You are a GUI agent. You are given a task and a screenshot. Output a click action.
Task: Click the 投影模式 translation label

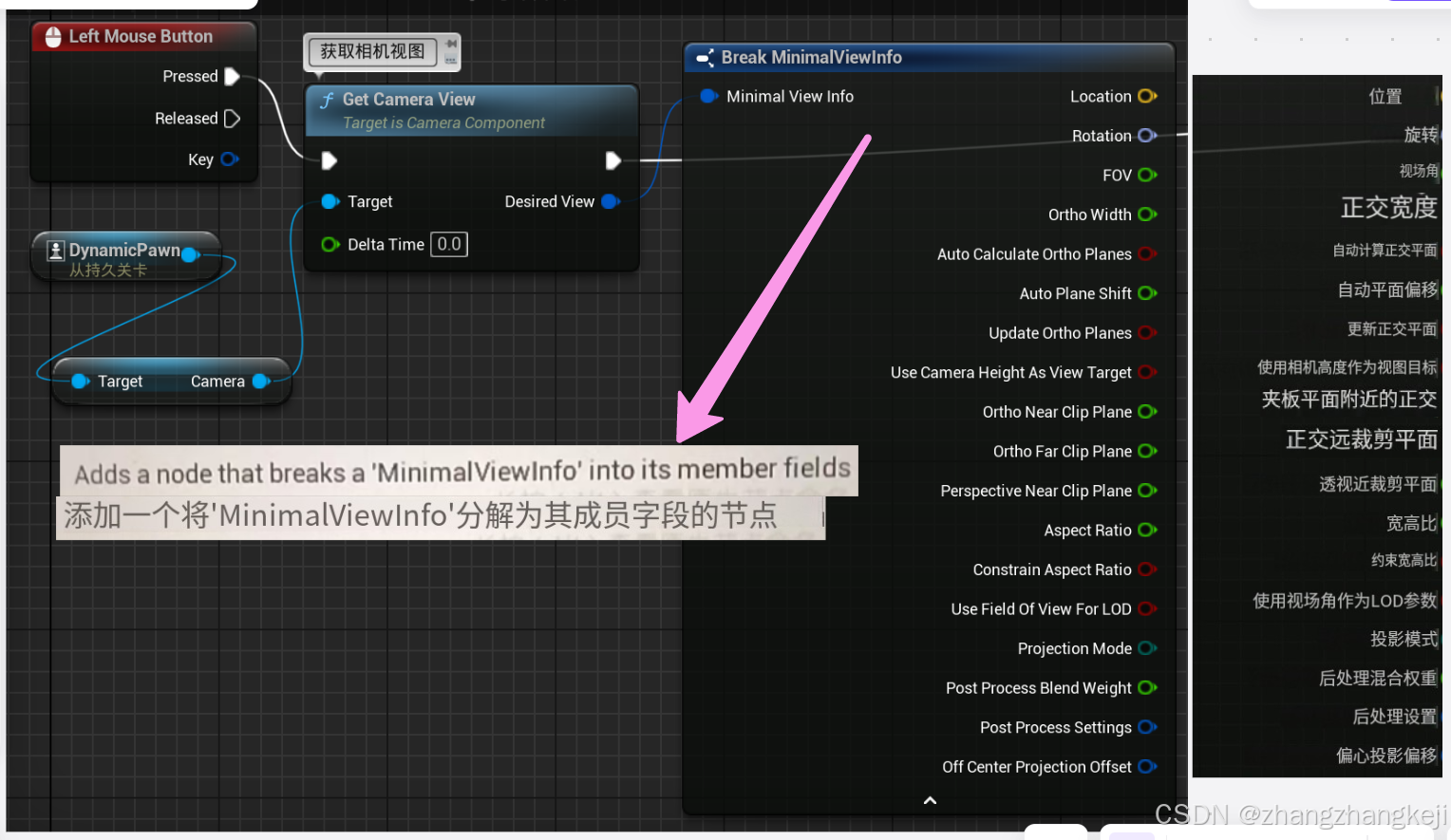[1404, 639]
